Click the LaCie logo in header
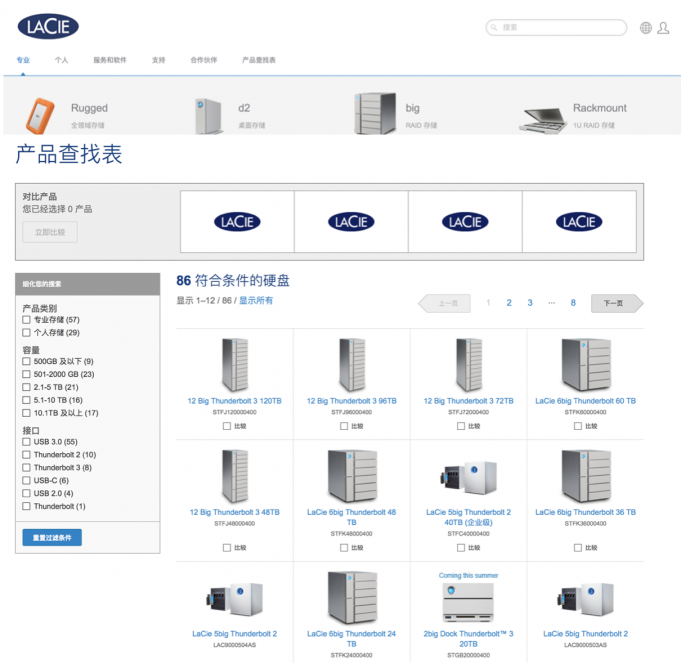The width and height of the screenshot is (690, 664). (48, 26)
